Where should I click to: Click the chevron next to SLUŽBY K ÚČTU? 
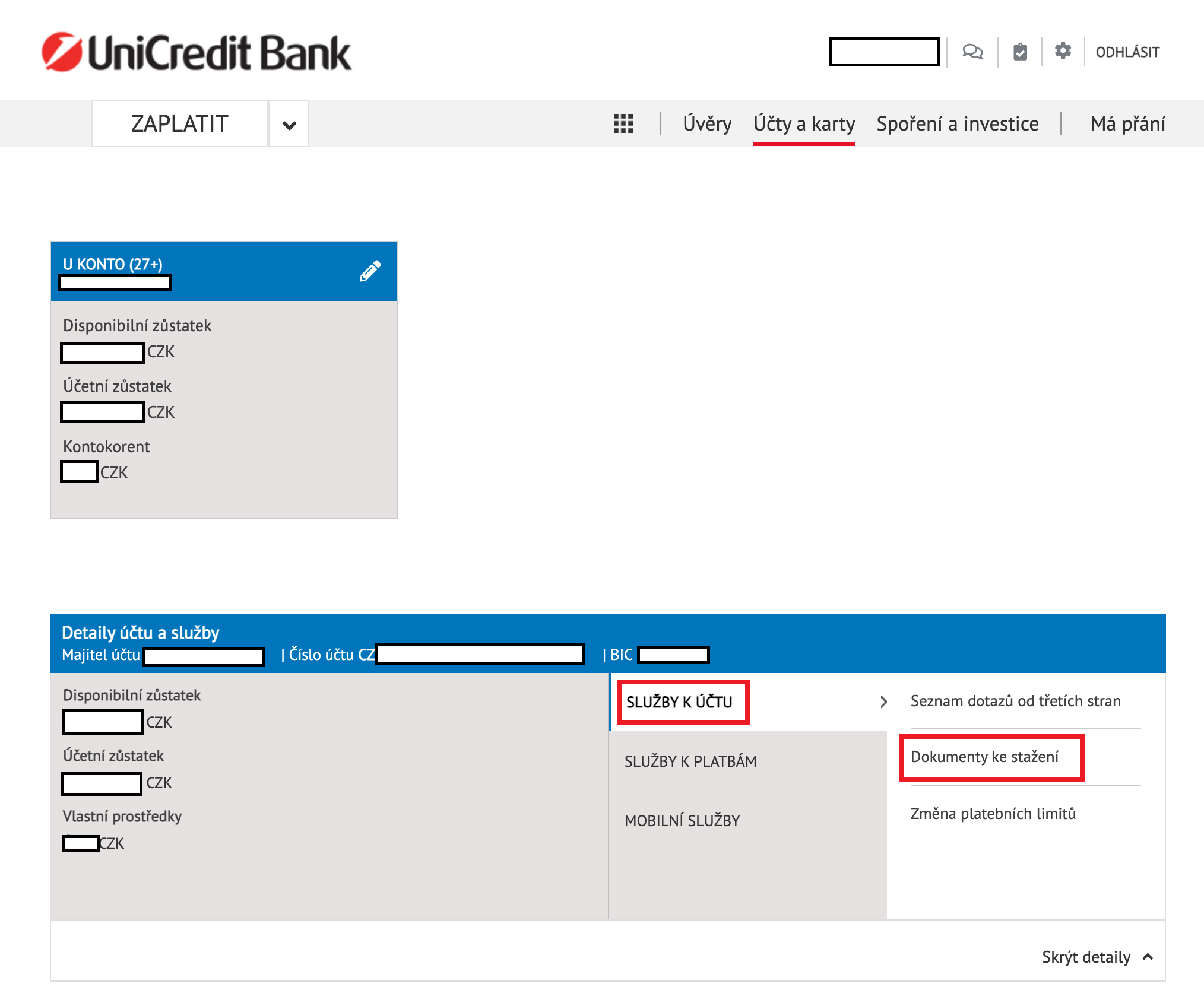883,702
